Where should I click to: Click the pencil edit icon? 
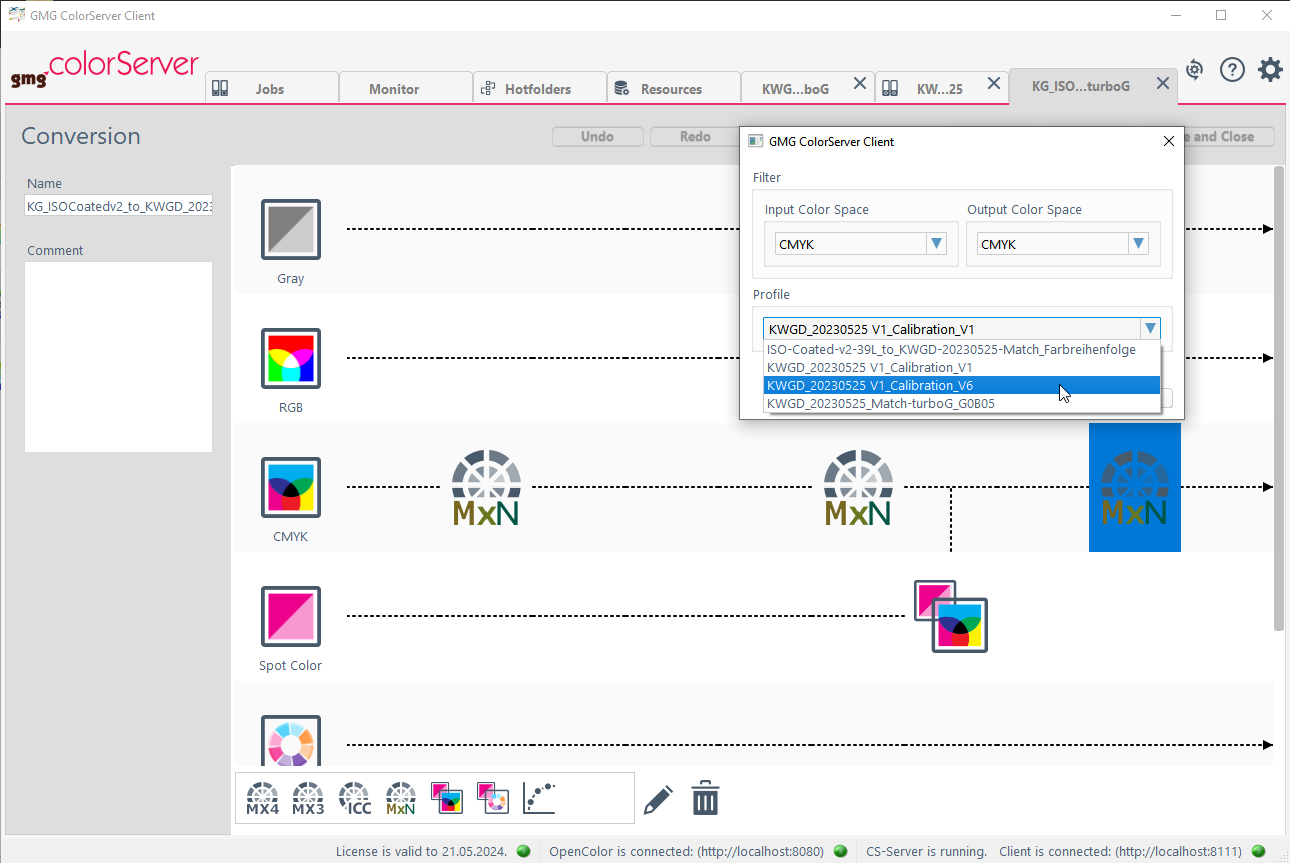click(658, 799)
